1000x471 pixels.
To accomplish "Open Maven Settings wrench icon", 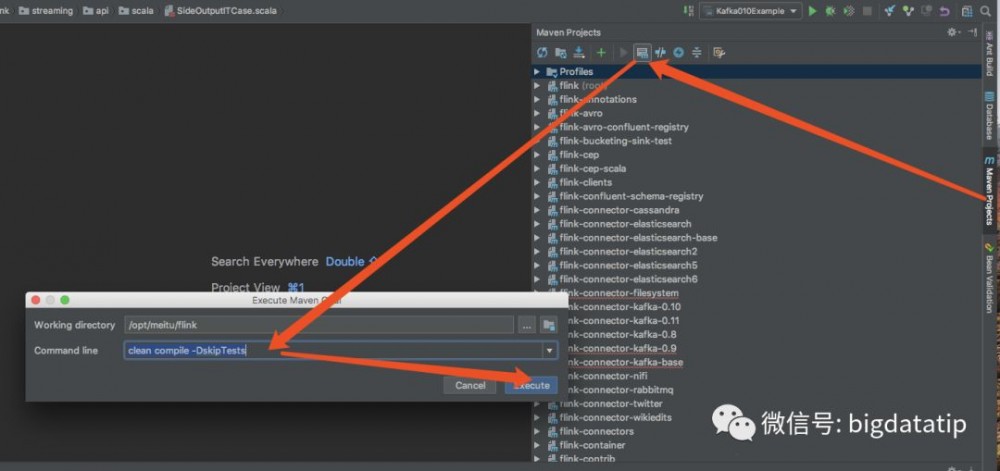I will point(719,53).
